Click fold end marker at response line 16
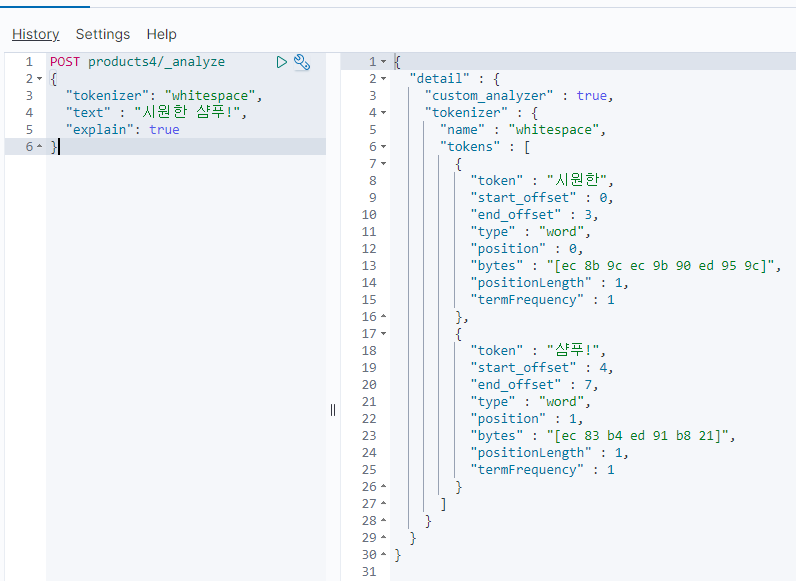 tap(383, 317)
